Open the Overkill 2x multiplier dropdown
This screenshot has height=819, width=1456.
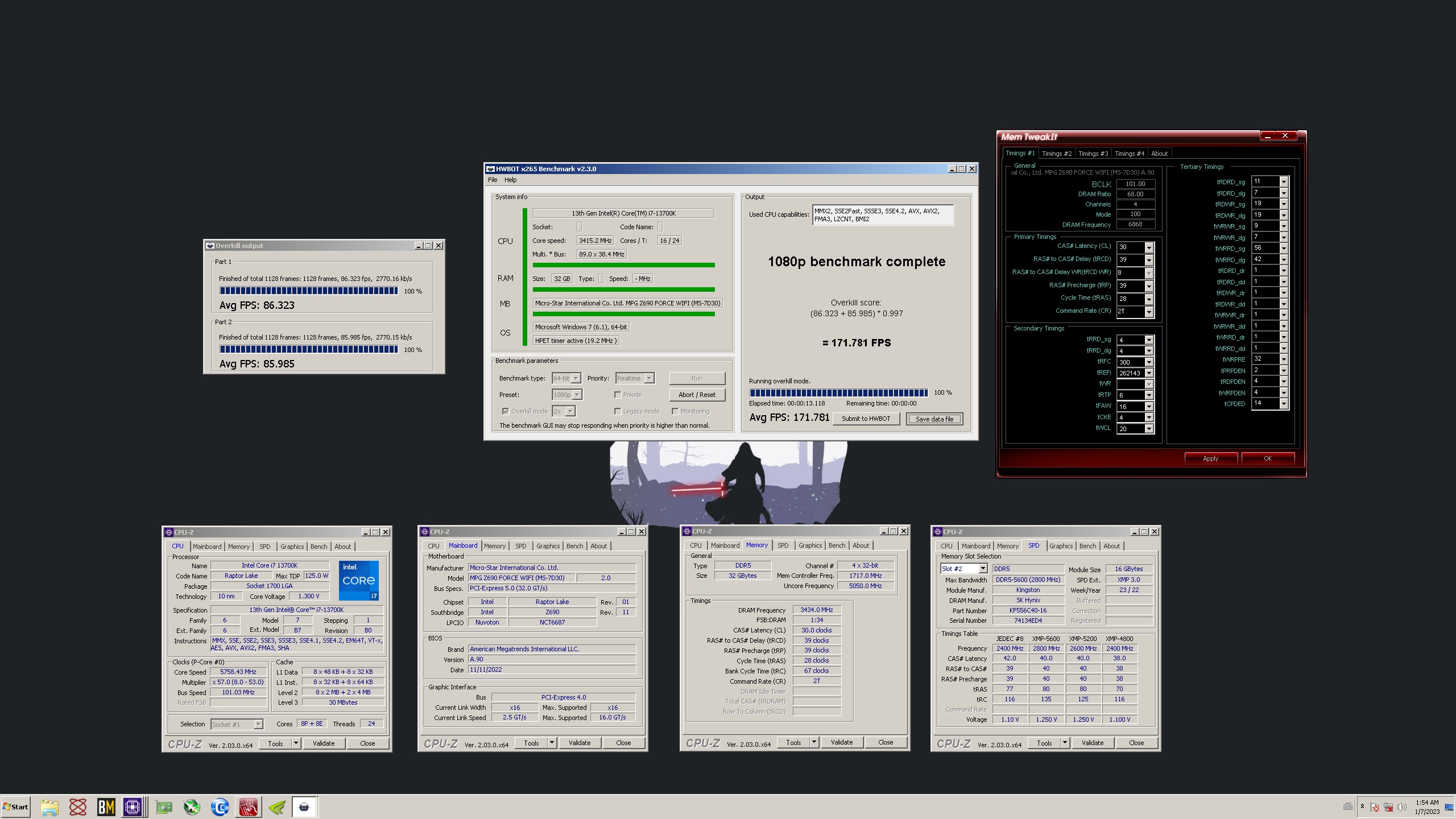coord(564,411)
